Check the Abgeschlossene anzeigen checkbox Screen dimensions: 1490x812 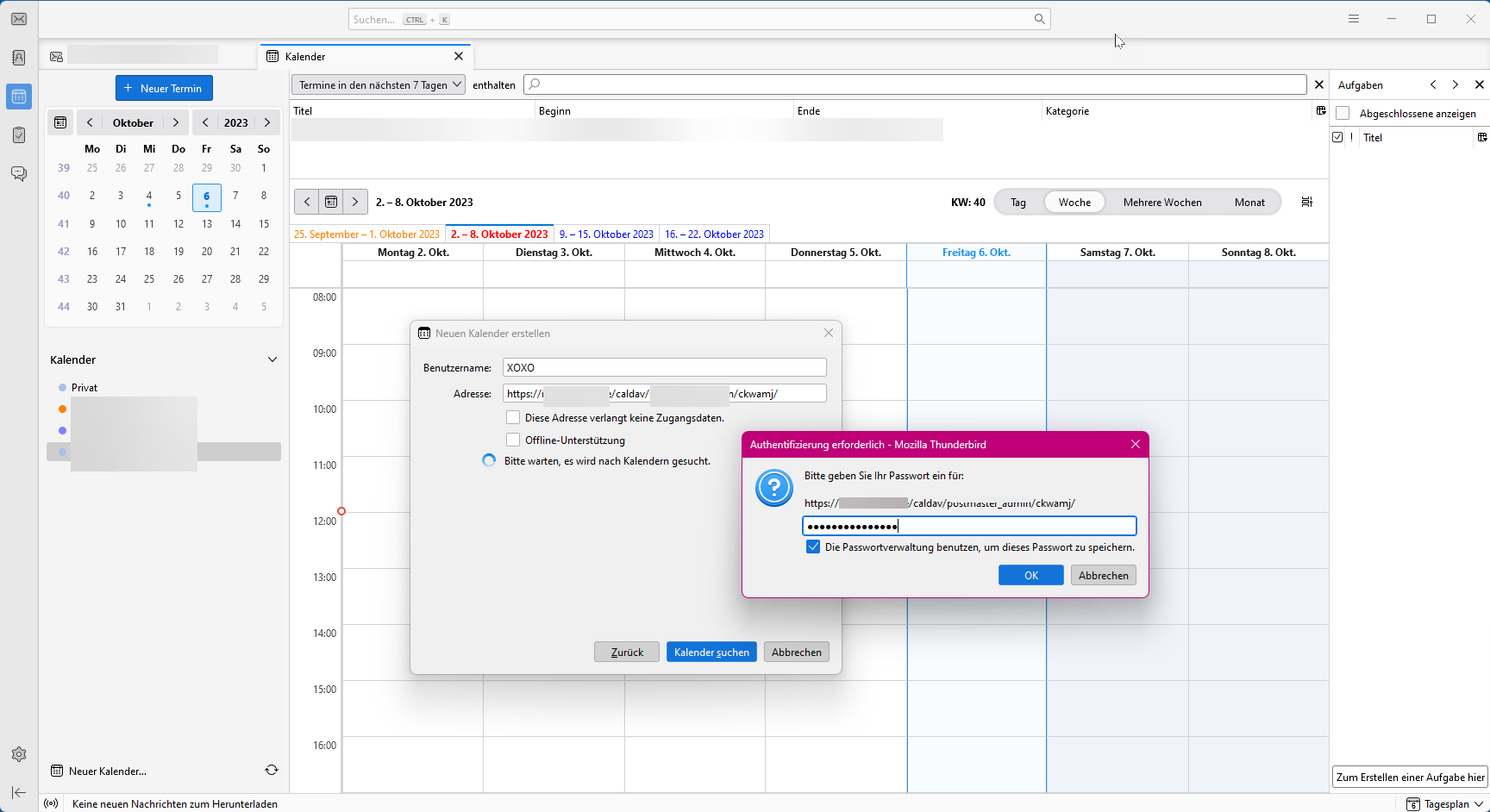(1343, 114)
